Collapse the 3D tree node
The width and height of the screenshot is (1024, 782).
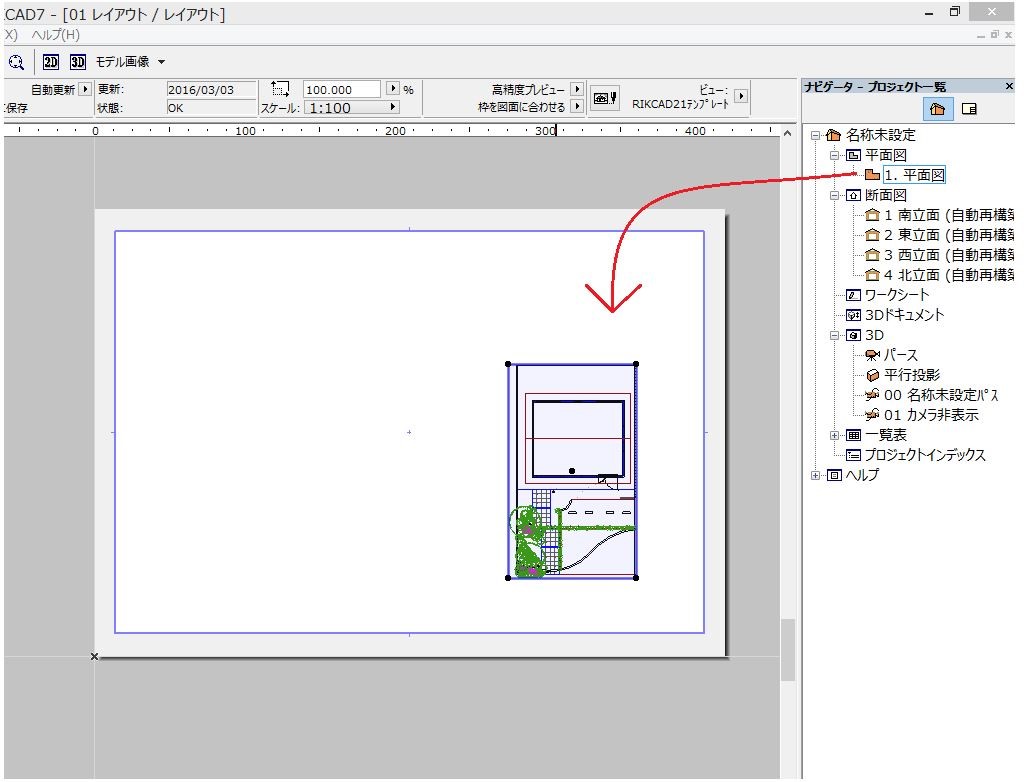(834, 335)
